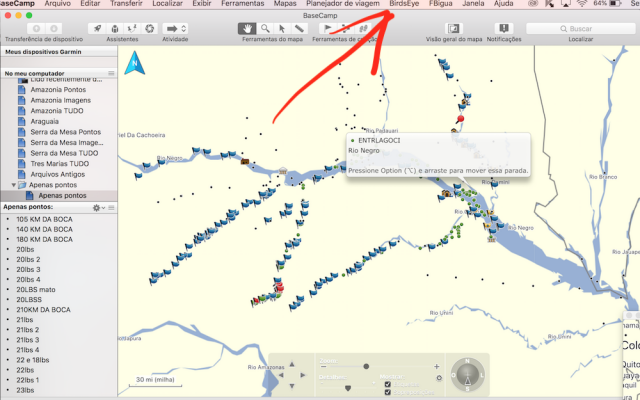Open the Planejador de viagem menu
The width and height of the screenshot is (640, 400).
click(343, 4)
